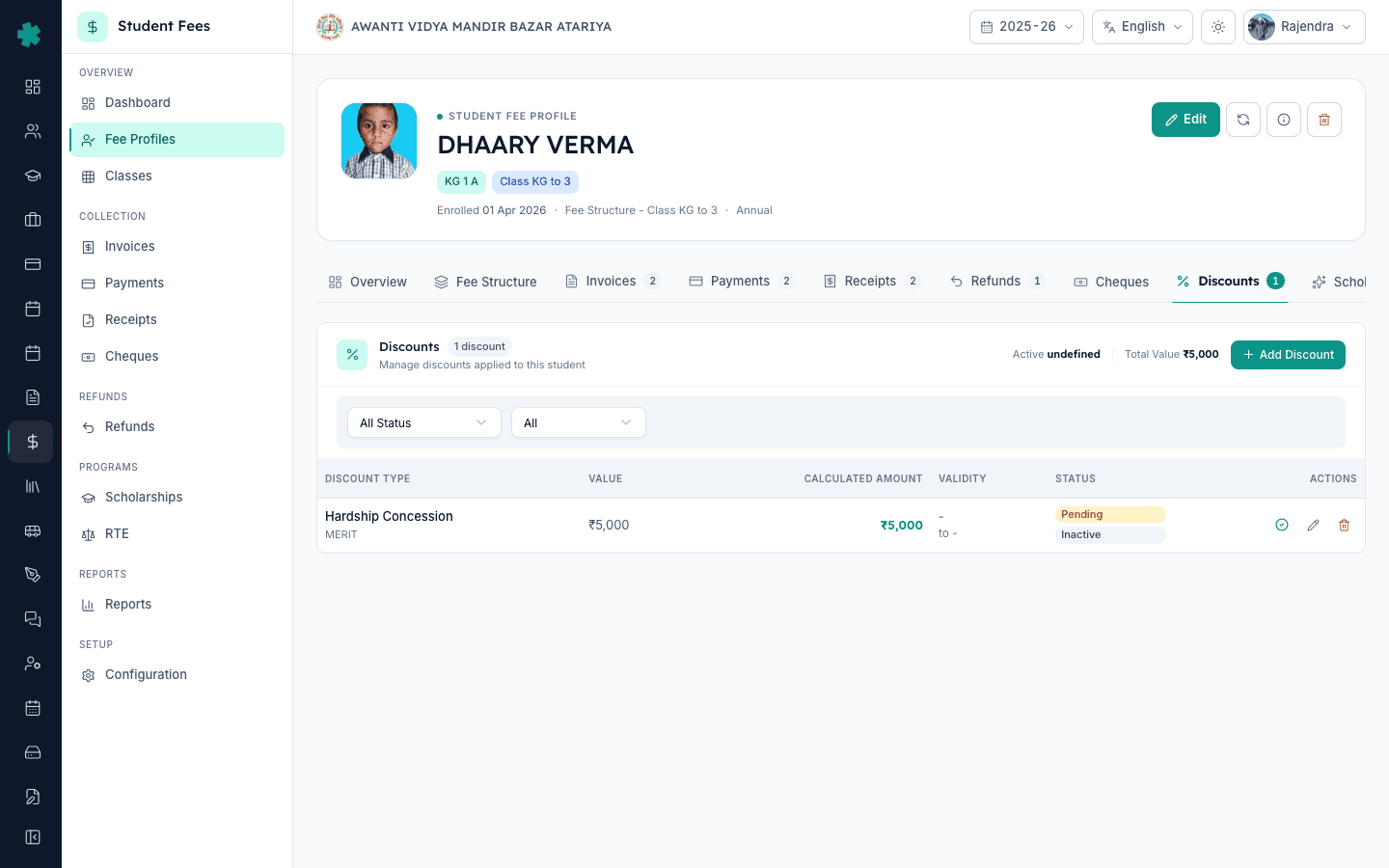
Task: Click the Inactive status badge
Action: [1110, 535]
